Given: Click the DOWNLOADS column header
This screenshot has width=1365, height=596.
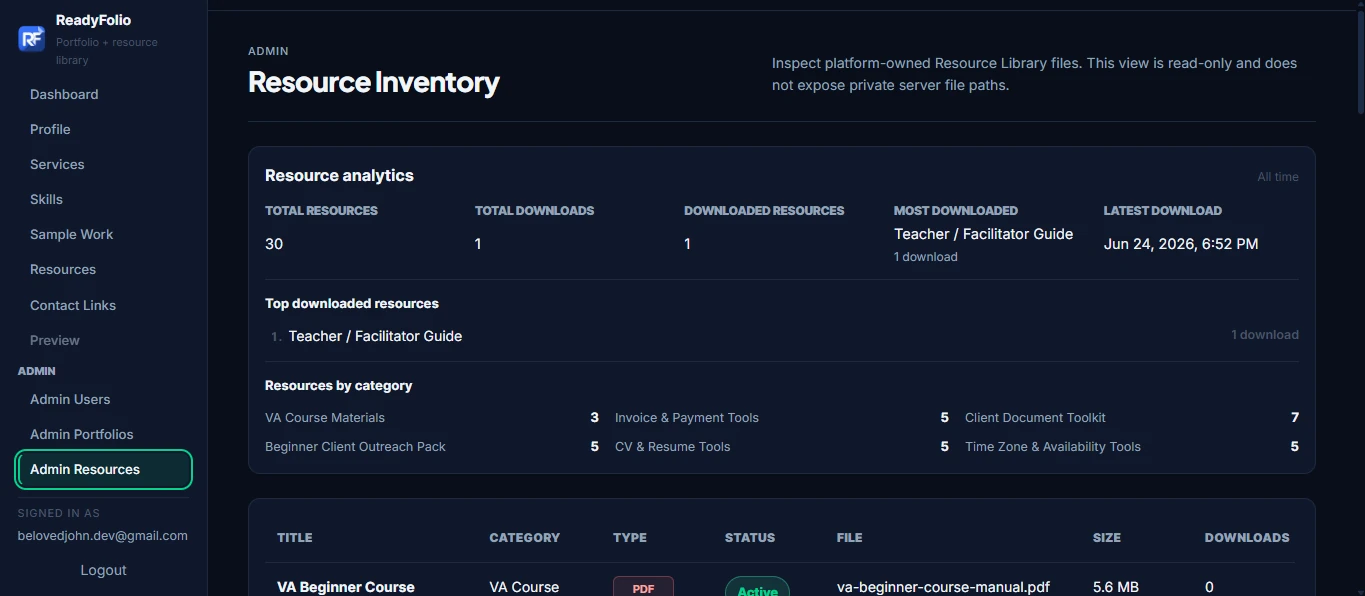Looking at the screenshot, I should tap(1247, 538).
